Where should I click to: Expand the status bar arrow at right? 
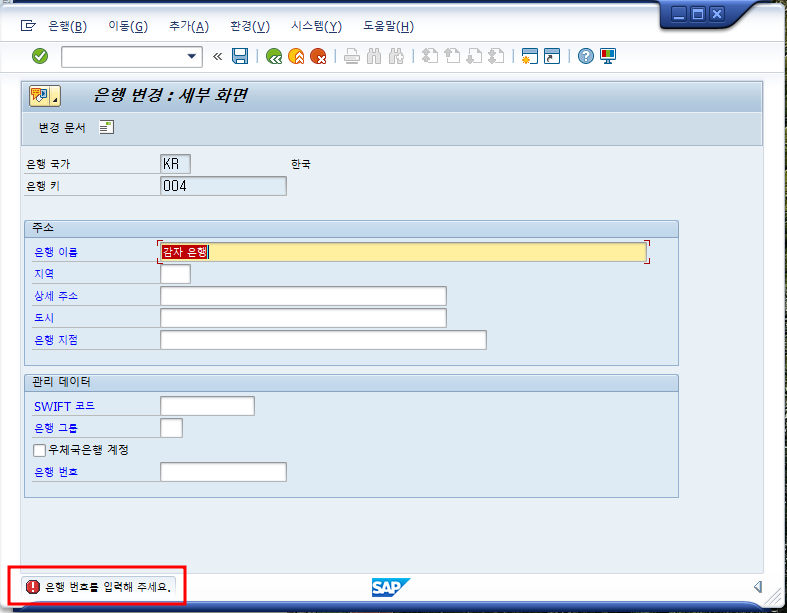point(758,586)
